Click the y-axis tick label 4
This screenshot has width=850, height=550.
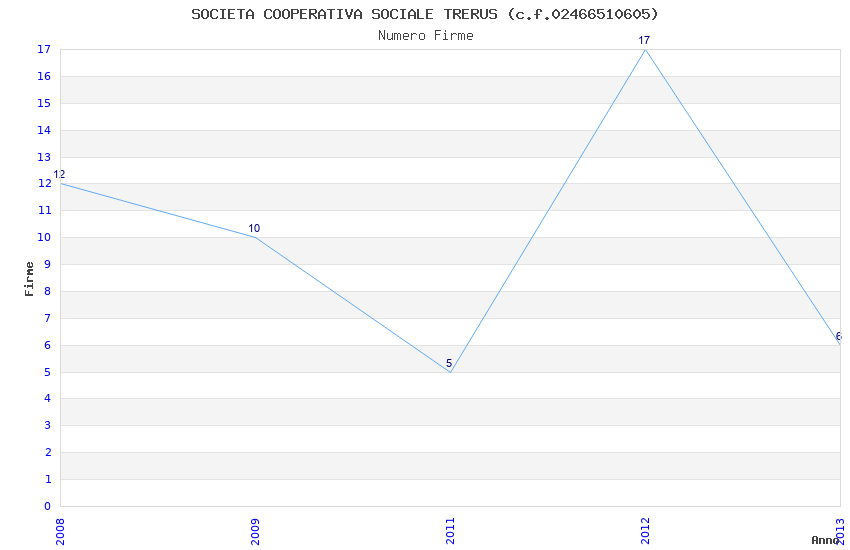48,398
